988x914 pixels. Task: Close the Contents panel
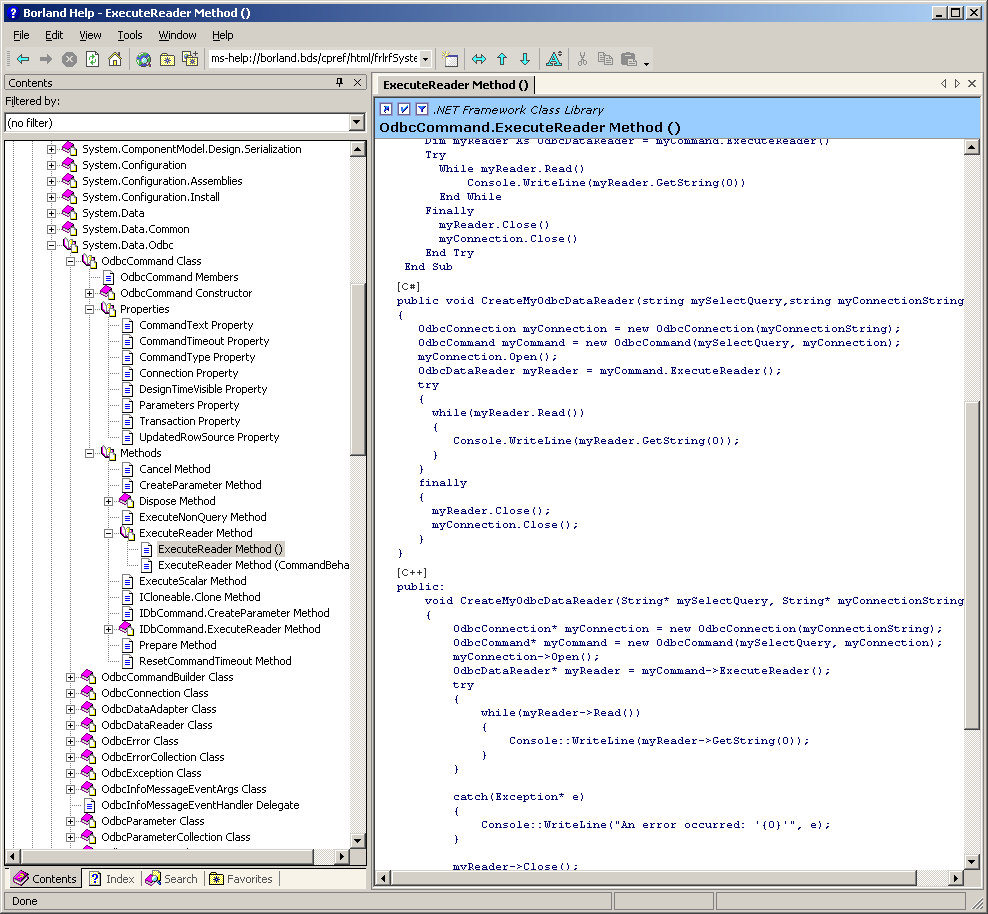tap(357, 83)
